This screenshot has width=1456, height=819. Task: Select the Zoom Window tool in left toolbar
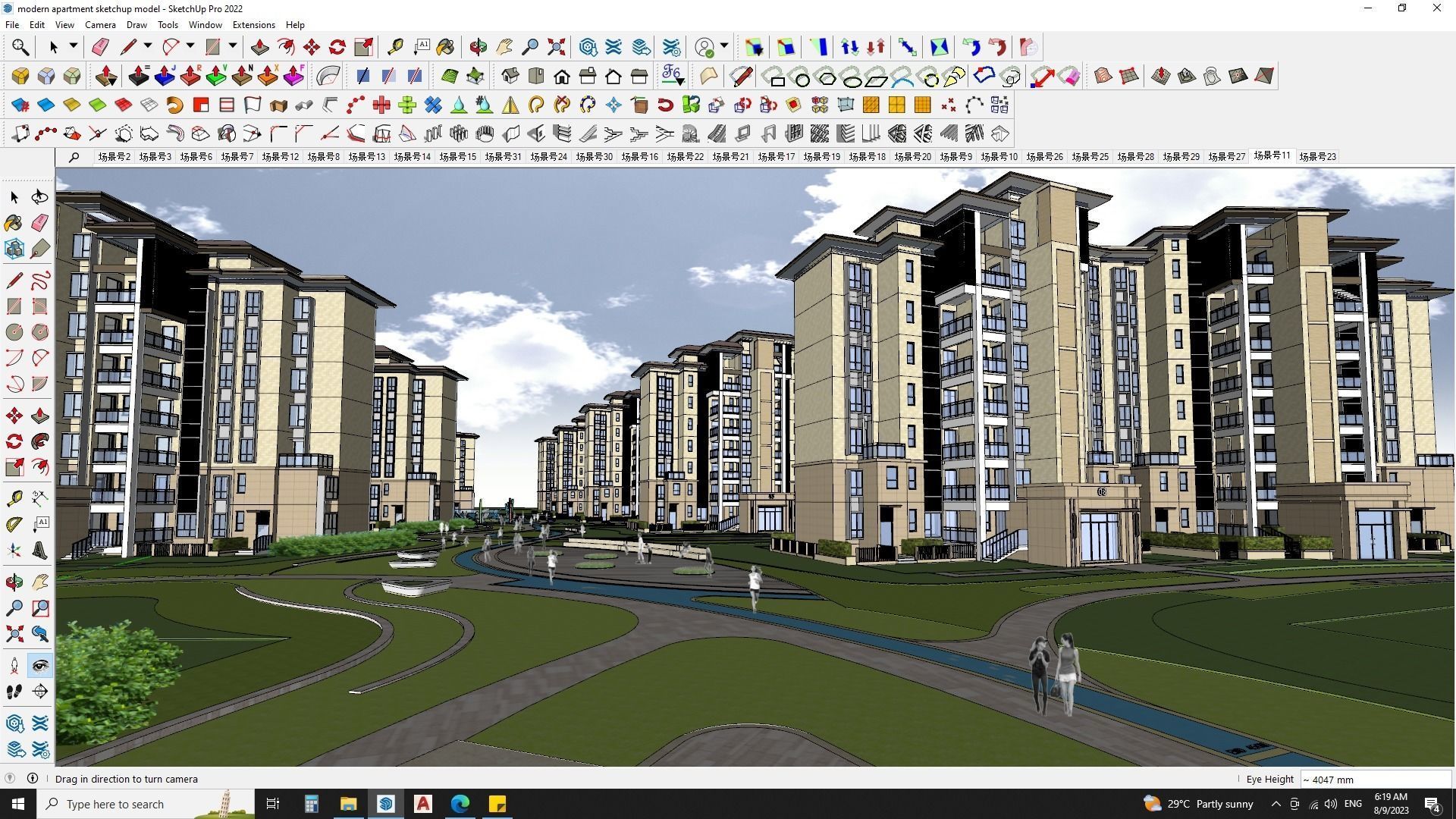point(40,608)
